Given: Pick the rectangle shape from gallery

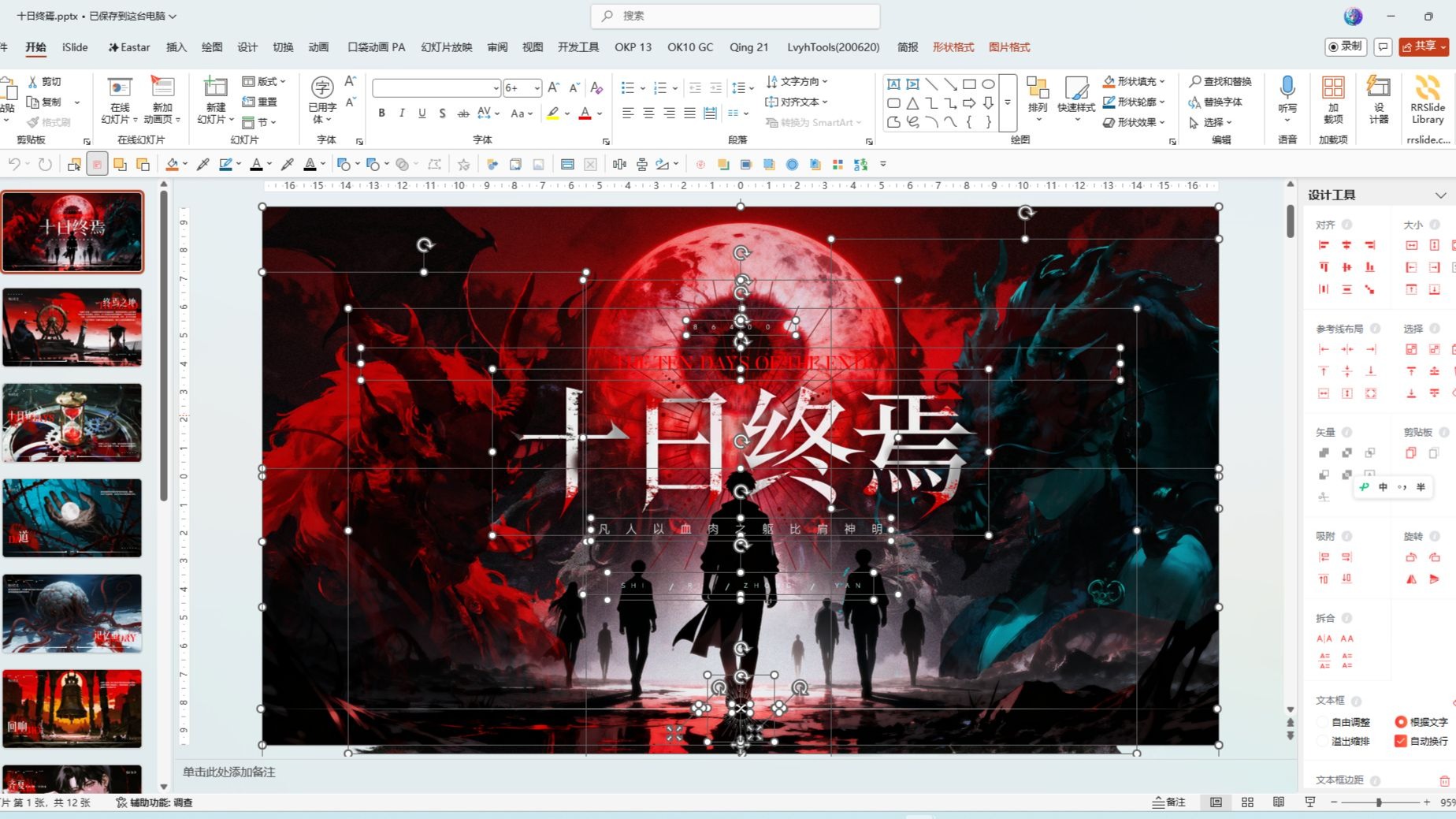Looking at the screenshot, I should tap(969, 84).
